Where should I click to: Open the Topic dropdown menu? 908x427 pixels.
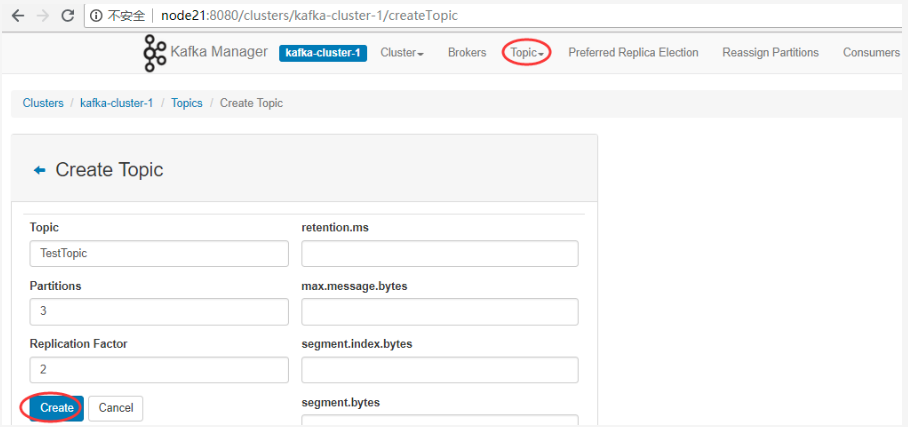(x=526, y=53)
